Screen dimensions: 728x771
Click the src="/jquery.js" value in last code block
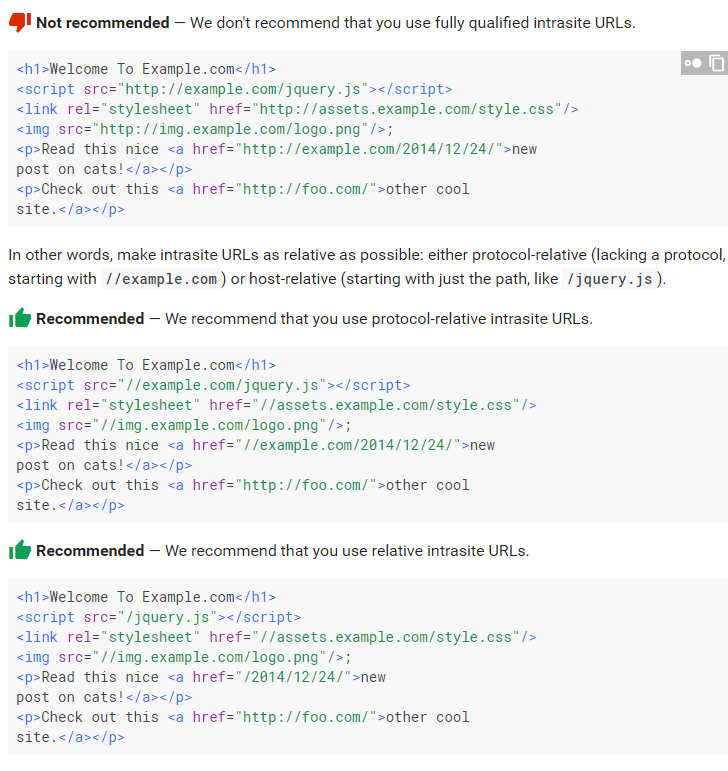(x=167, y=617)
